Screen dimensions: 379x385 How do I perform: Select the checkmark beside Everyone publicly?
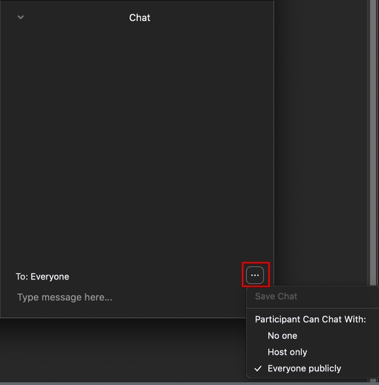point(258,369)
